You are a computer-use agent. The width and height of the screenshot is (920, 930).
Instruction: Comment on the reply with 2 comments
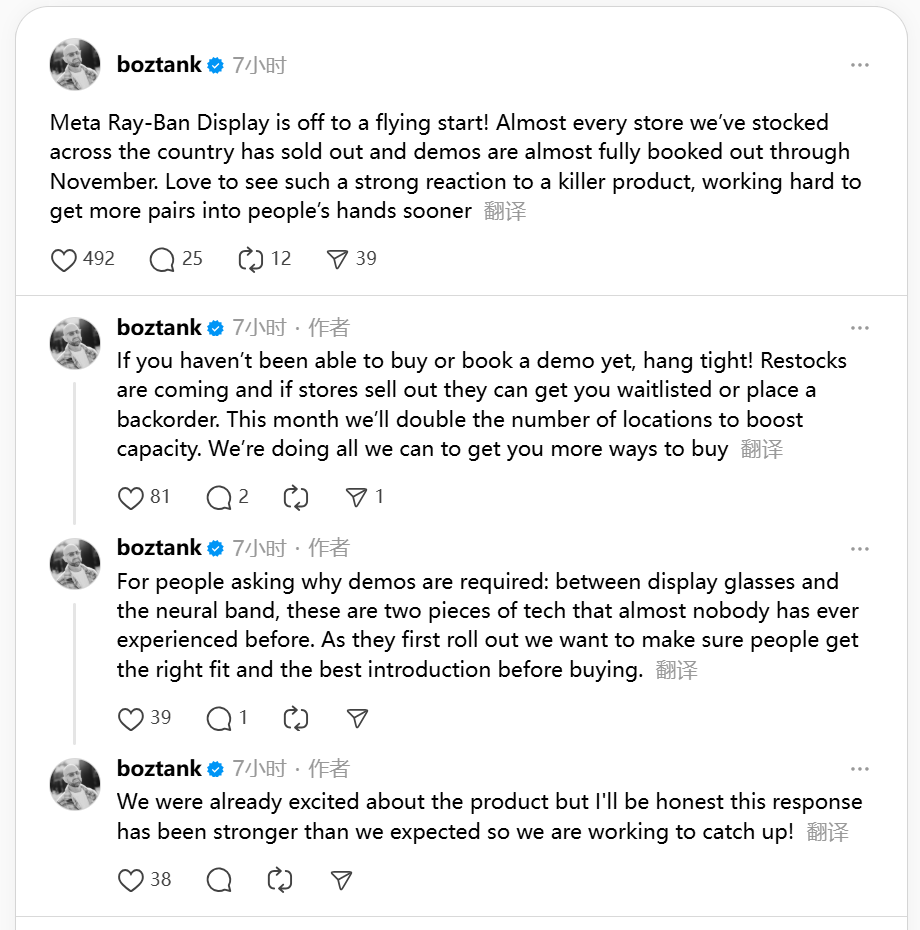pyautogui.click(x=219, y=497)
